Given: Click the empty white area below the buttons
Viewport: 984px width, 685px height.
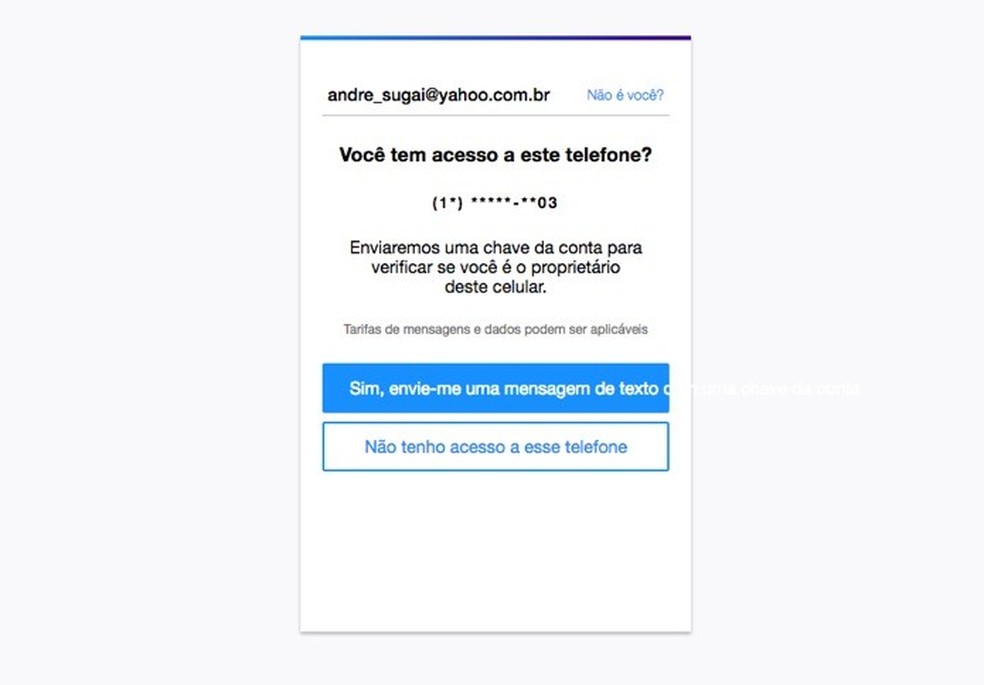Looking at the screenshot, I should (x=496, y=552).
